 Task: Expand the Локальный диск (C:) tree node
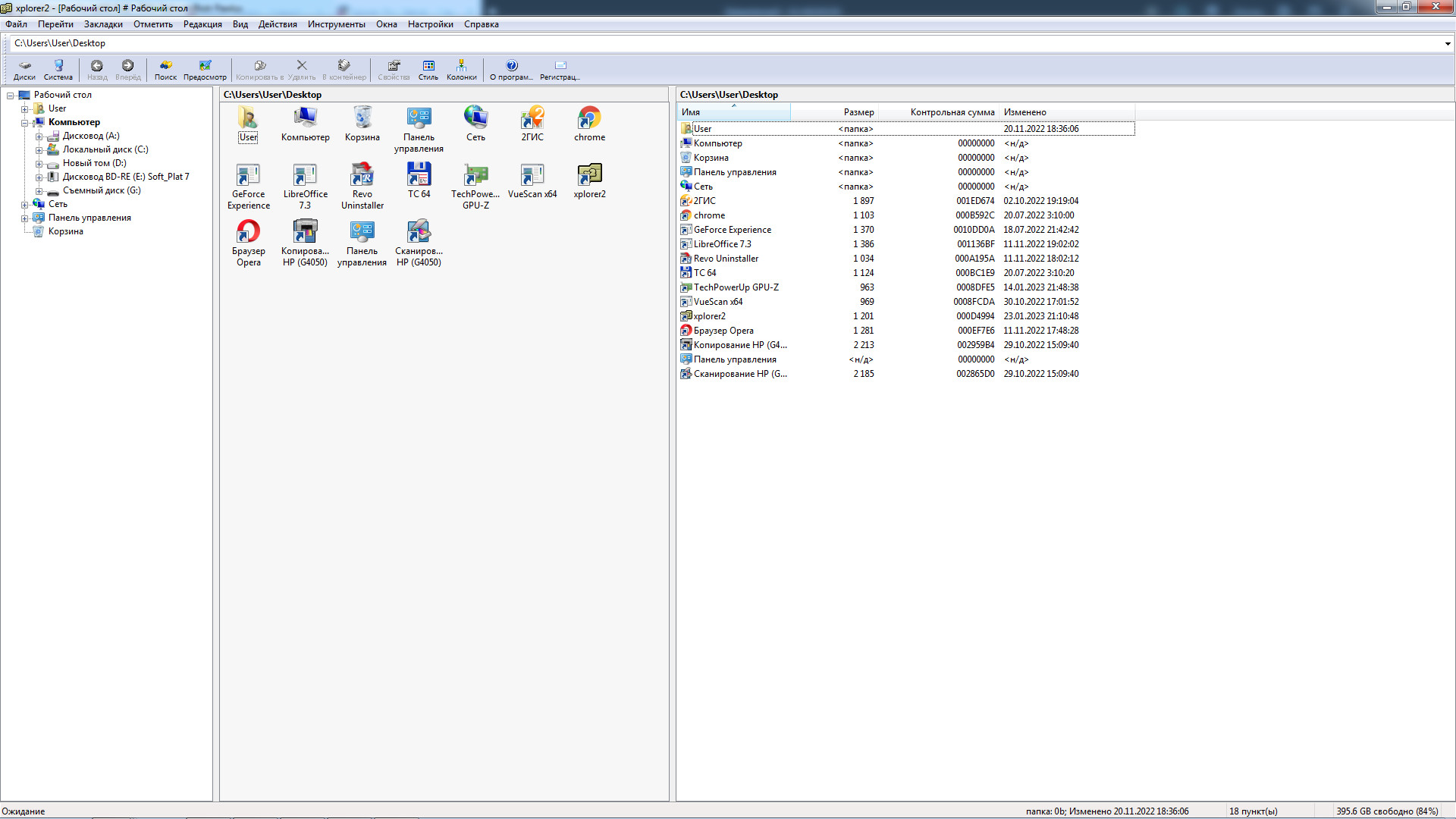[x=39, y=150]
